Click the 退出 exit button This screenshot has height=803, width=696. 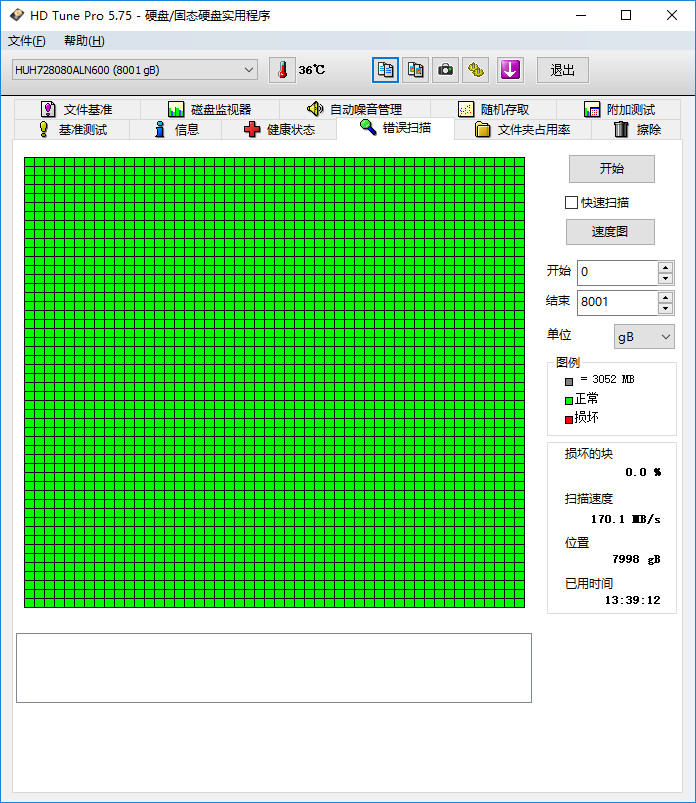tap(562, 70)
